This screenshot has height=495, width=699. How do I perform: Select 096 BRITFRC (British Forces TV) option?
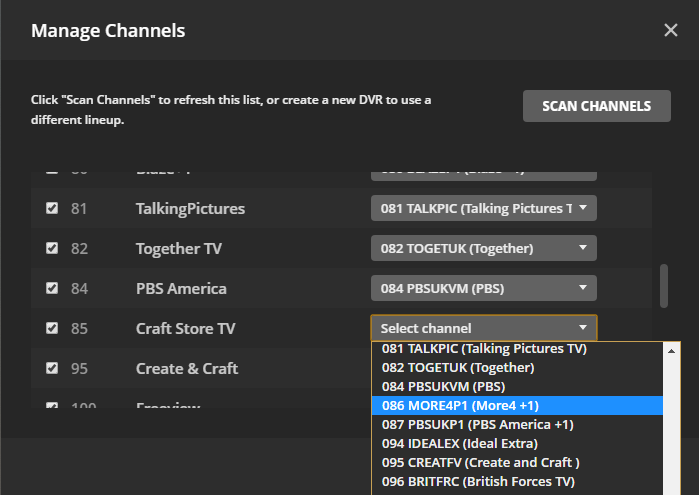click(517, 482)
